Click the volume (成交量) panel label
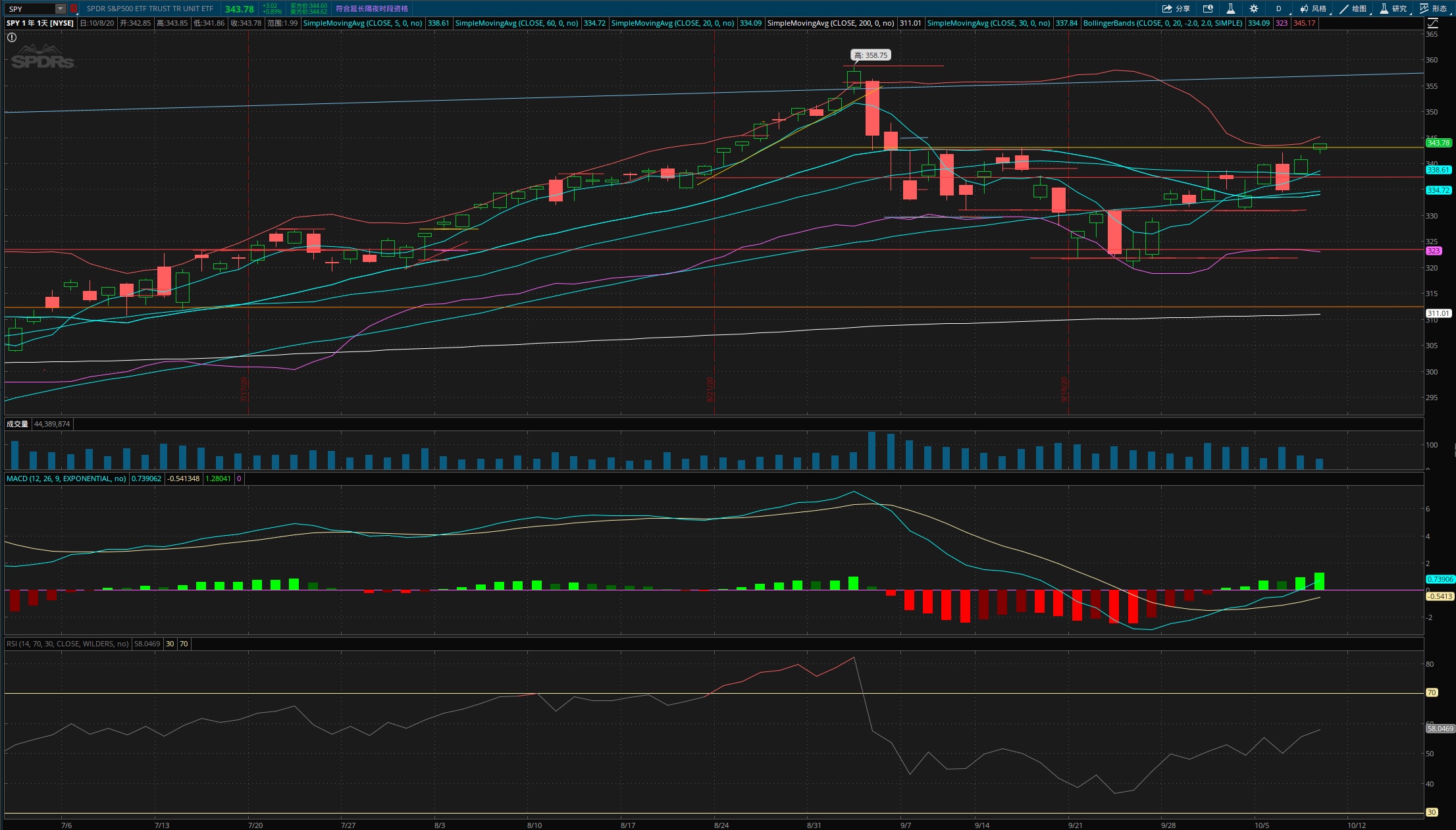 coord(17,424)
